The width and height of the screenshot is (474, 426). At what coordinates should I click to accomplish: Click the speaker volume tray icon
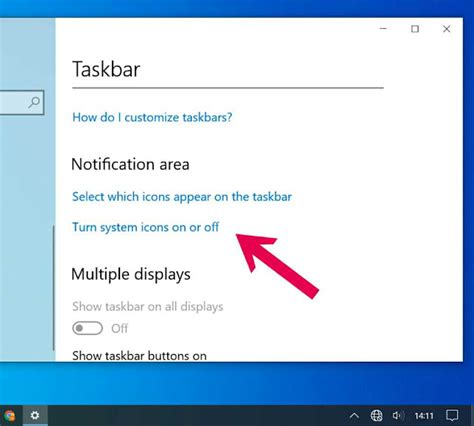tap(397, 415)
